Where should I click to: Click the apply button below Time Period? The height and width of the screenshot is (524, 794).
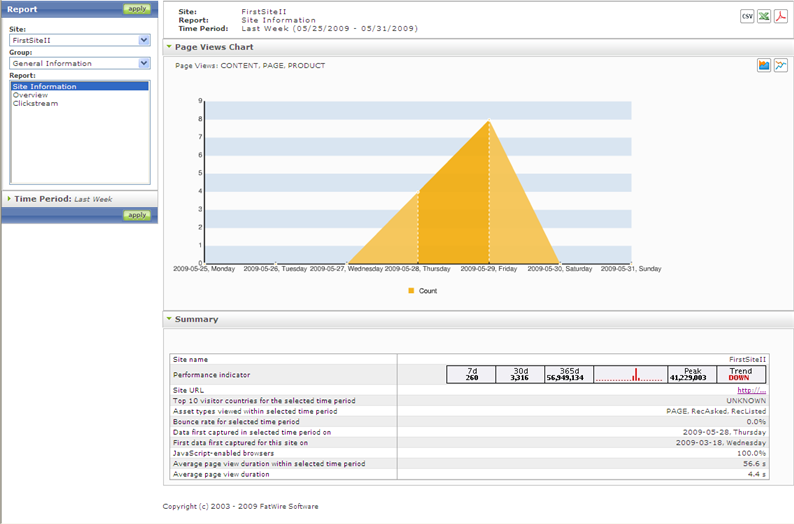137,215
